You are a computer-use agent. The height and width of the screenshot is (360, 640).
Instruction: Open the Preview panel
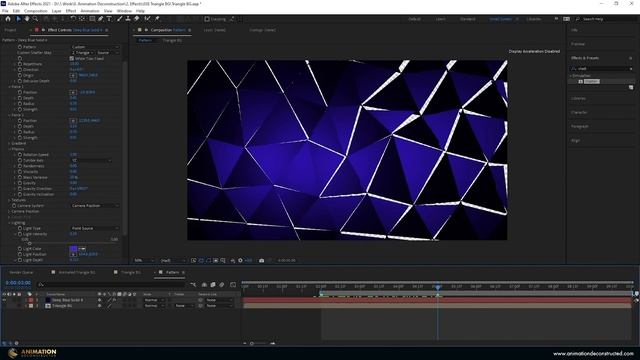(578, 44)
